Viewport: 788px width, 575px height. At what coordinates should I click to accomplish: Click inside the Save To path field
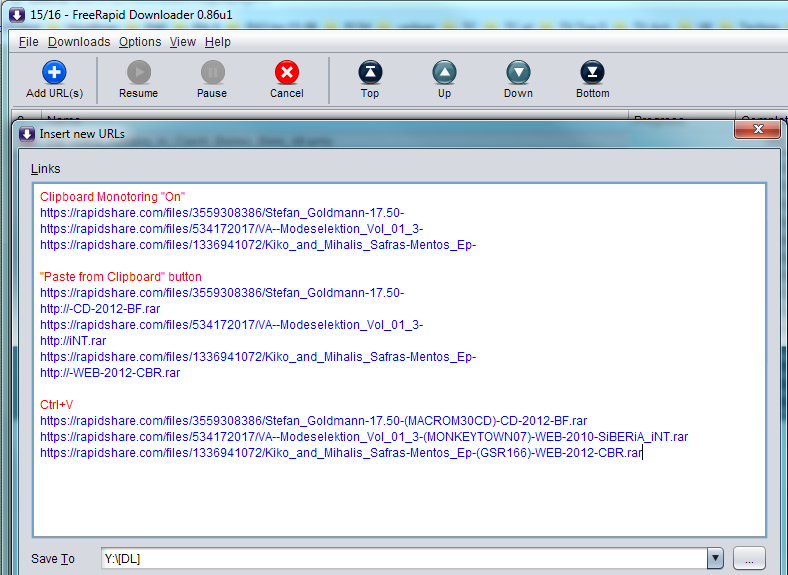tap(400, 559)
